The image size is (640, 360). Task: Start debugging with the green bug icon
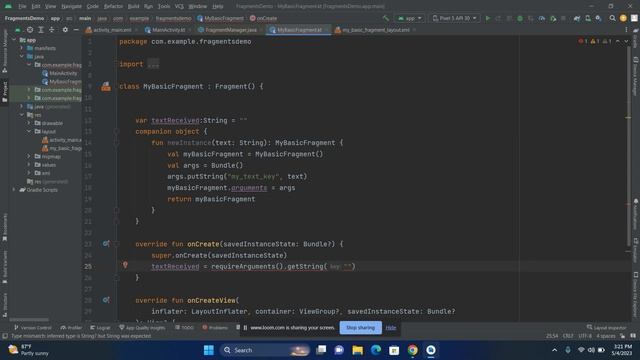coord(520,18)
